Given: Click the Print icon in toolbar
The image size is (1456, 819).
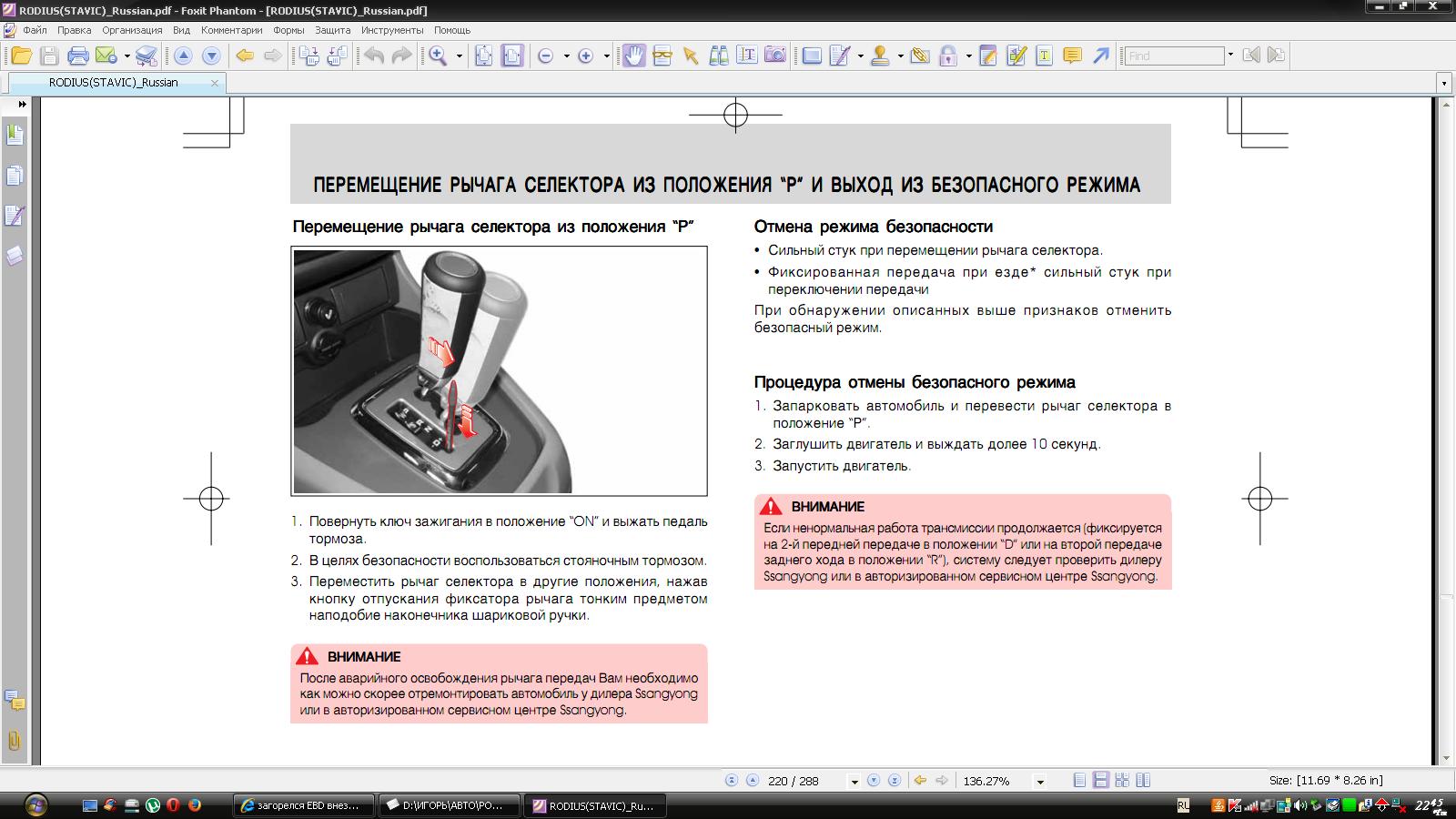Looking at the screenshot, I should [x=78, y=56].
